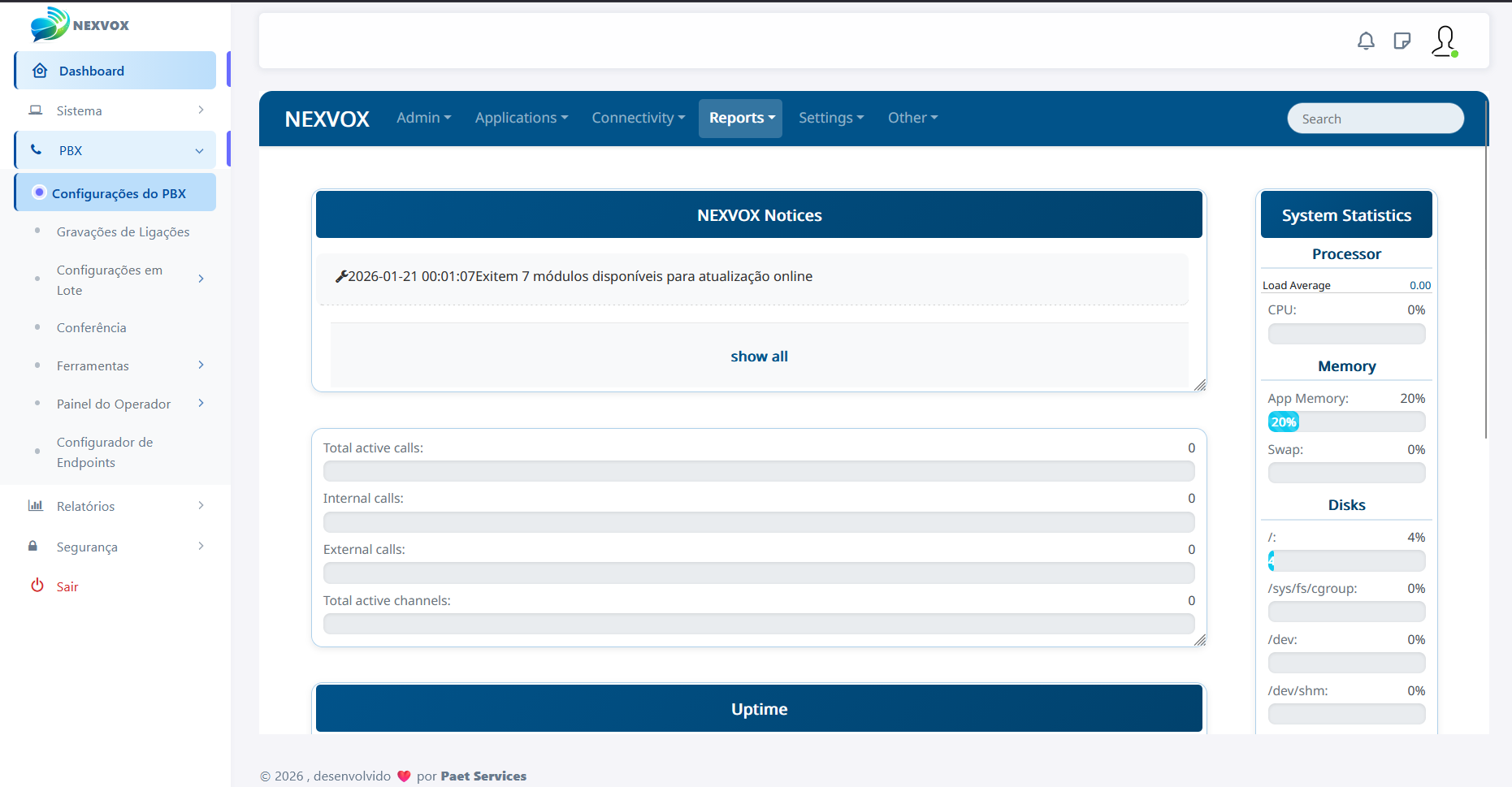Click the Disks section heading
This screenshot has height=787, width=1512.
1346,505
